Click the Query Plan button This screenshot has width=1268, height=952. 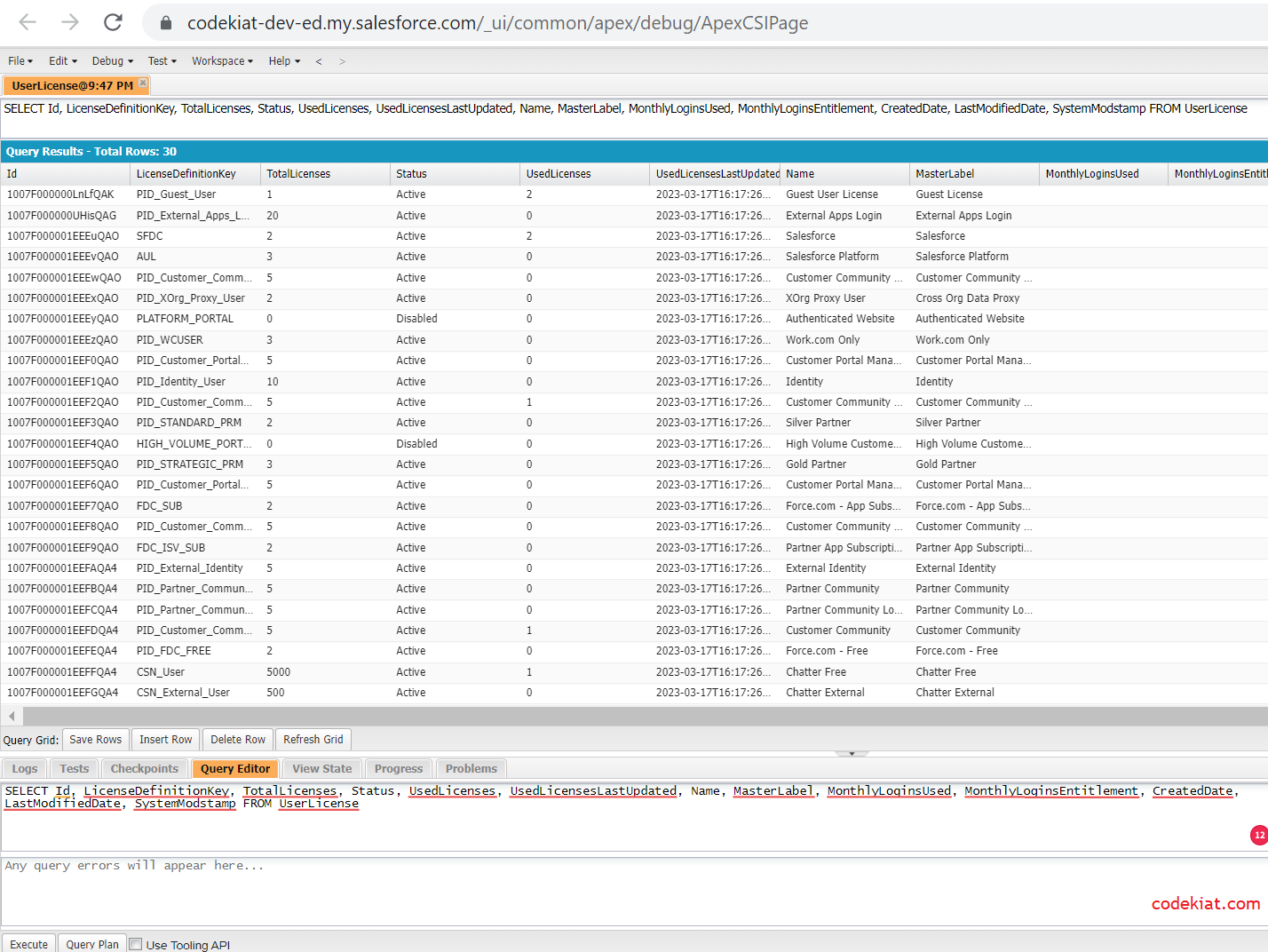tap(92, 944)
